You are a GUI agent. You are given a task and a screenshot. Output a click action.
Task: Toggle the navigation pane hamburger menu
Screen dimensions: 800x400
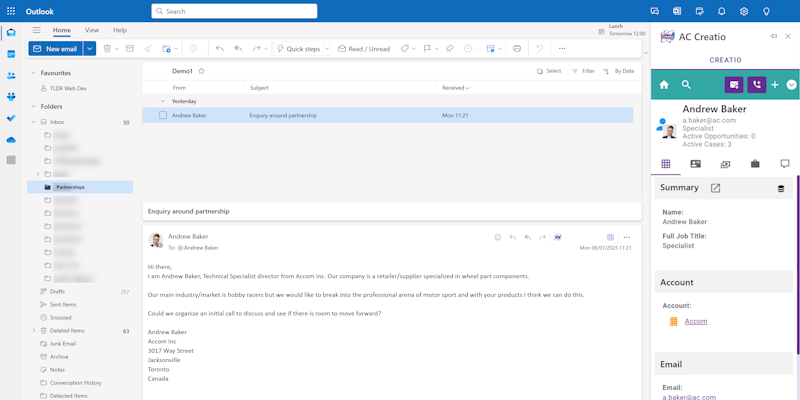[x=36, y=30]
